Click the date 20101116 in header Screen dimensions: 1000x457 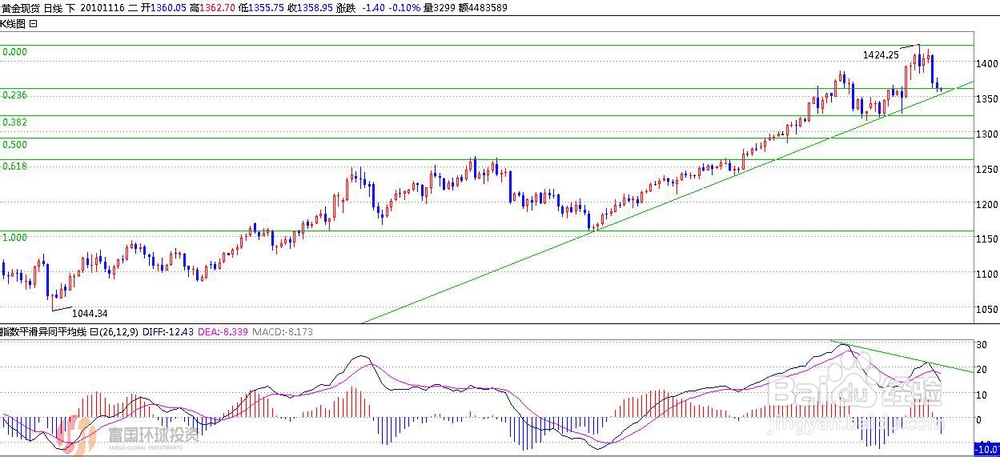103,7
